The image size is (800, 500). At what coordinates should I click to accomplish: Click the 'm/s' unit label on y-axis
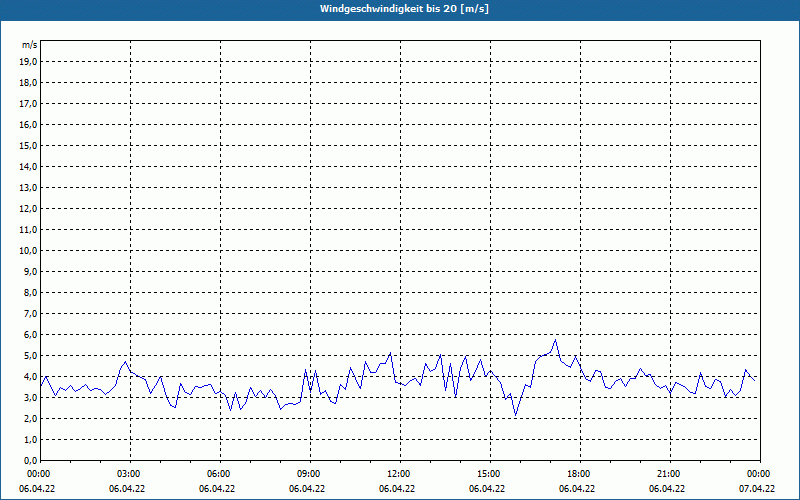tap(30, 45)
